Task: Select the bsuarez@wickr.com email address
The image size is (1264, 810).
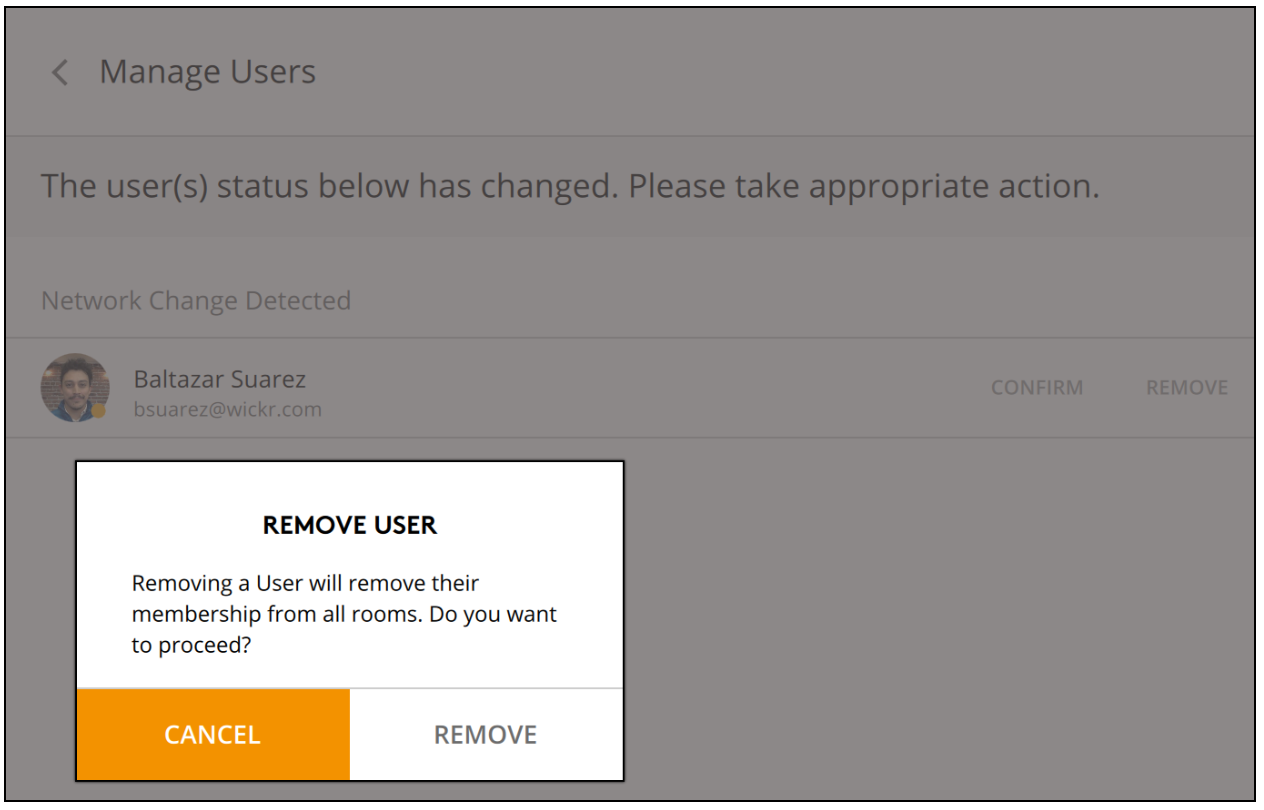Action: coord(228,409)
